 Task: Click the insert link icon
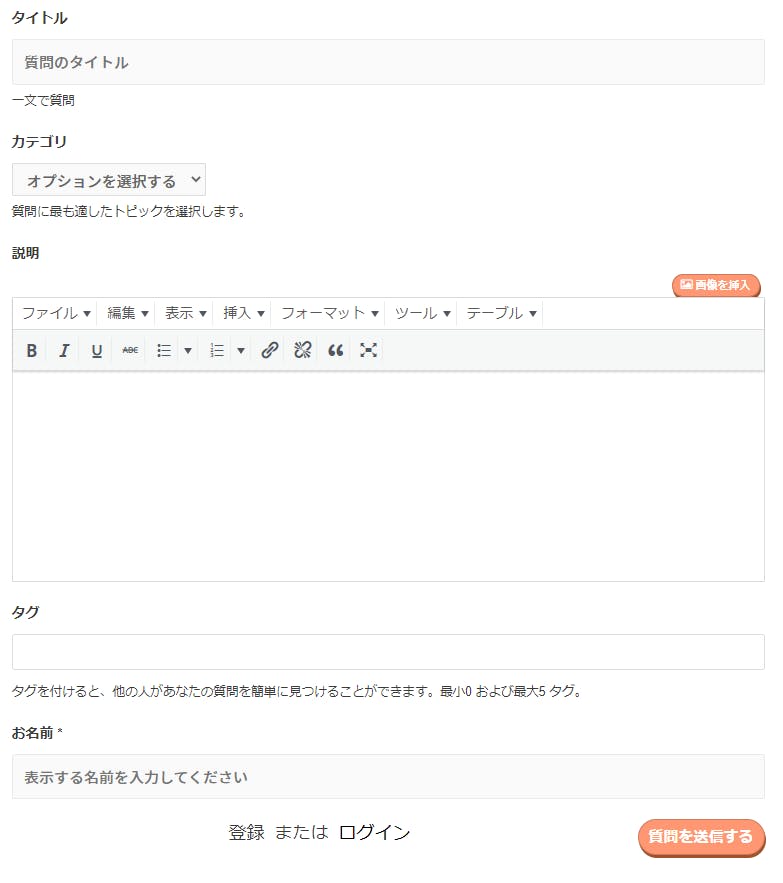point(269,351)
